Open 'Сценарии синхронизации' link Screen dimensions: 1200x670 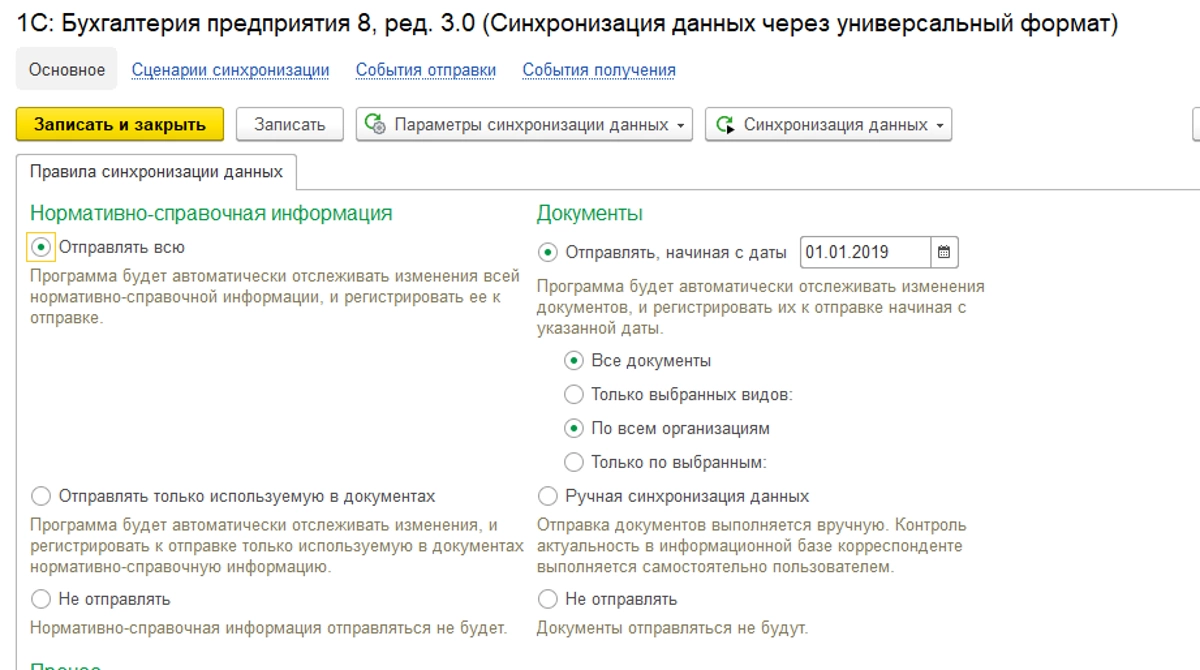click(230, 70)
